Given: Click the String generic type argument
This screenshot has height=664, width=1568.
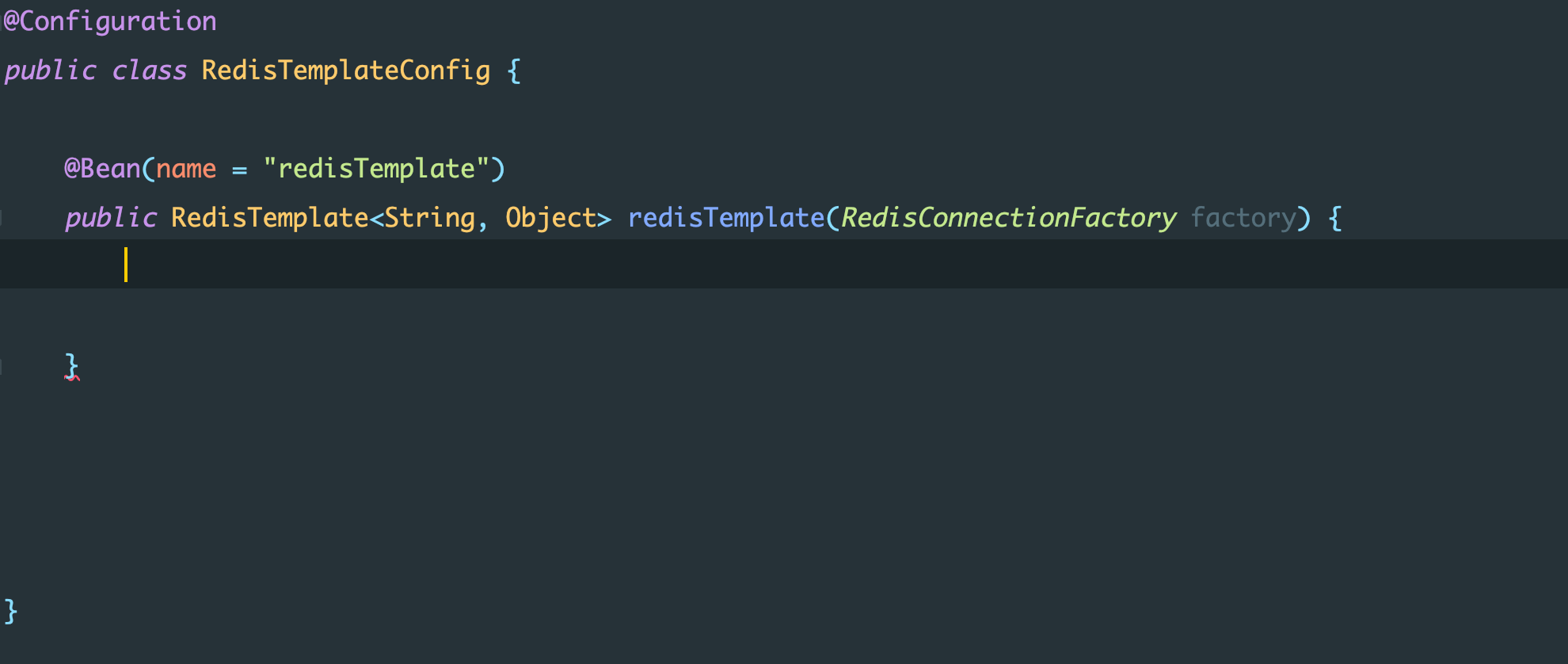Looking at the screenshot, I should (430, 218).
